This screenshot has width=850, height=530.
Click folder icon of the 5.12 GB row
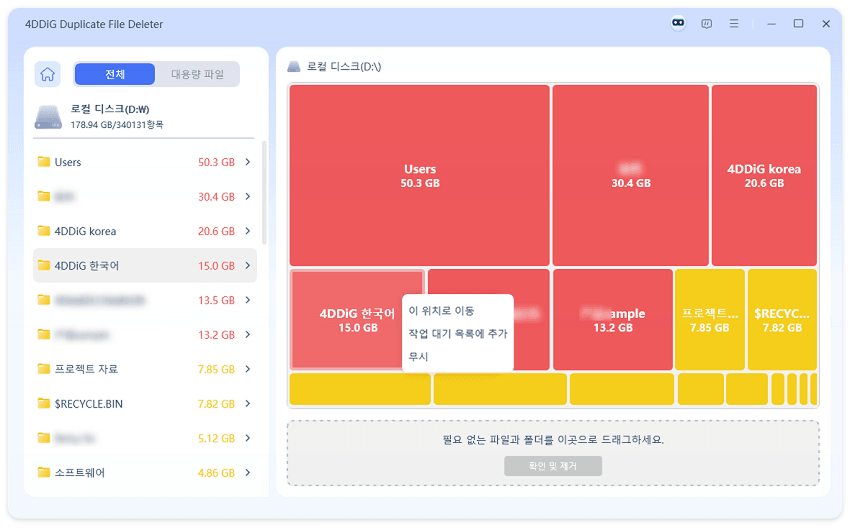[x=43, y=438]
